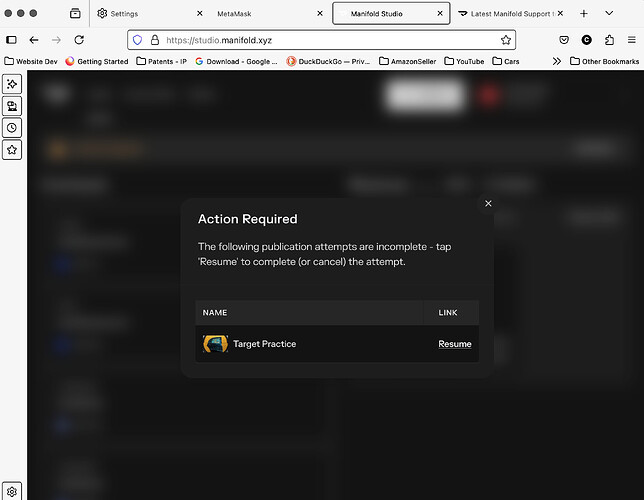The image size is (644, 500).
Task: Click Resume link for Target Practice
Action: click(455, 344)
